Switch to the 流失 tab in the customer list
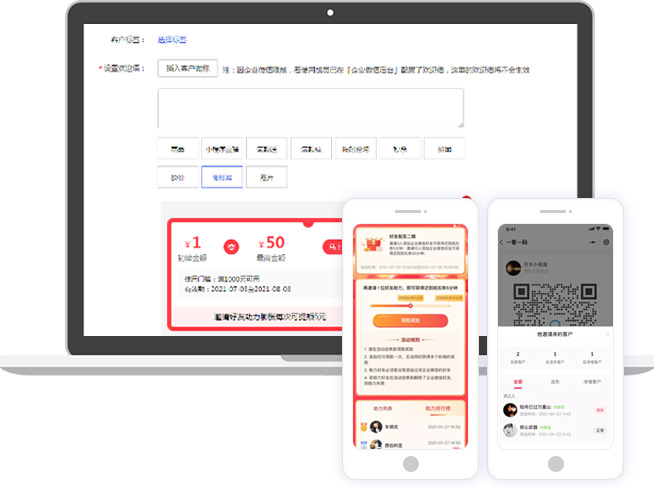 (553, 381)
